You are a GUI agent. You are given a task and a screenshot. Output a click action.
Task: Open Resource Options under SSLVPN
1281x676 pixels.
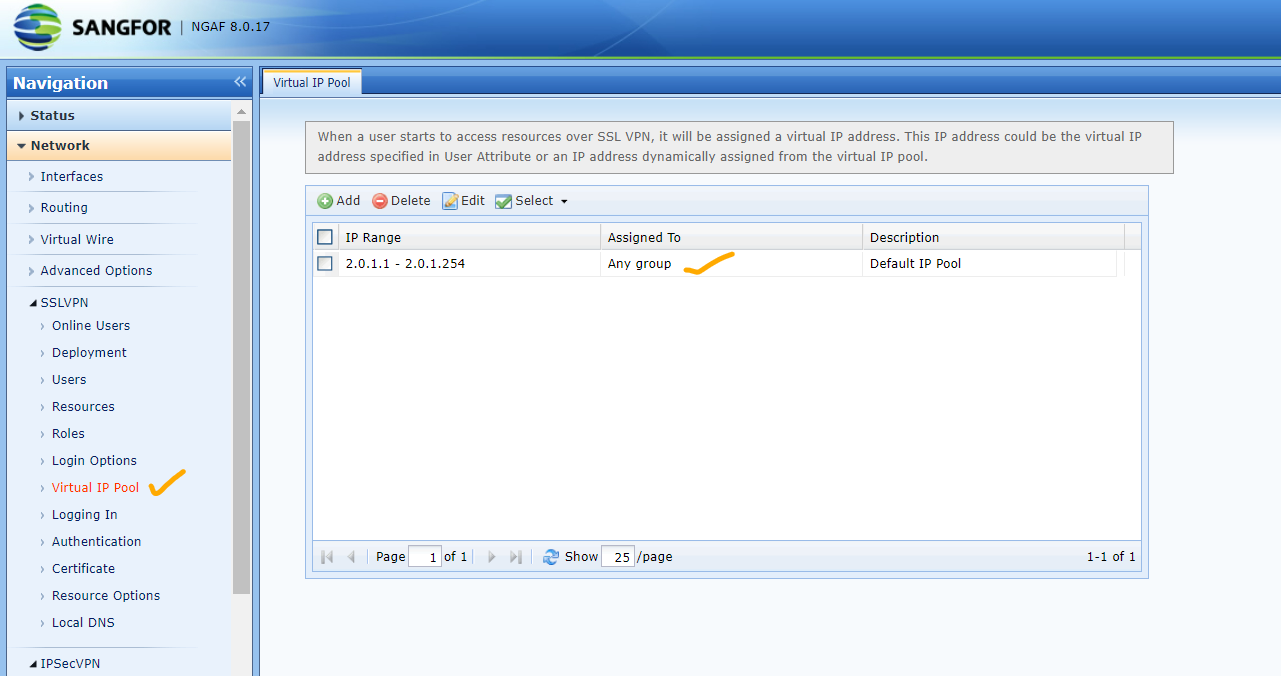106,596
